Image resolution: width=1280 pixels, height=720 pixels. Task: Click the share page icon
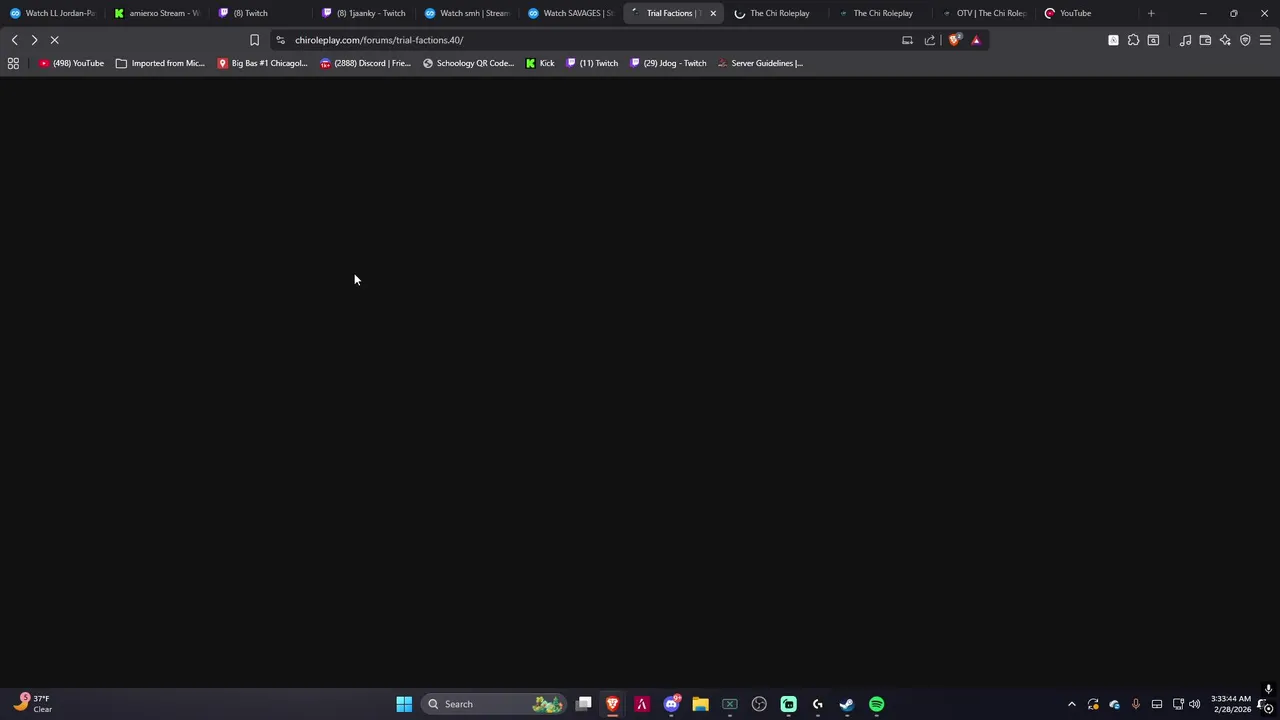pyautogui.click(x=930, y=40)
